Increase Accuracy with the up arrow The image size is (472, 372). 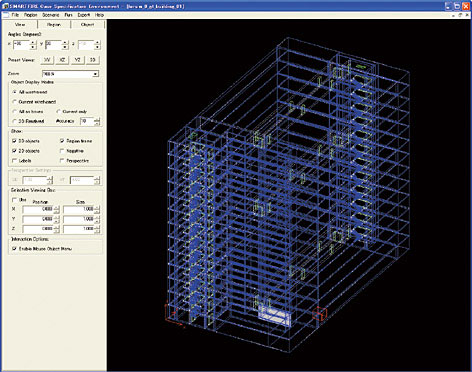pos(97,119)
